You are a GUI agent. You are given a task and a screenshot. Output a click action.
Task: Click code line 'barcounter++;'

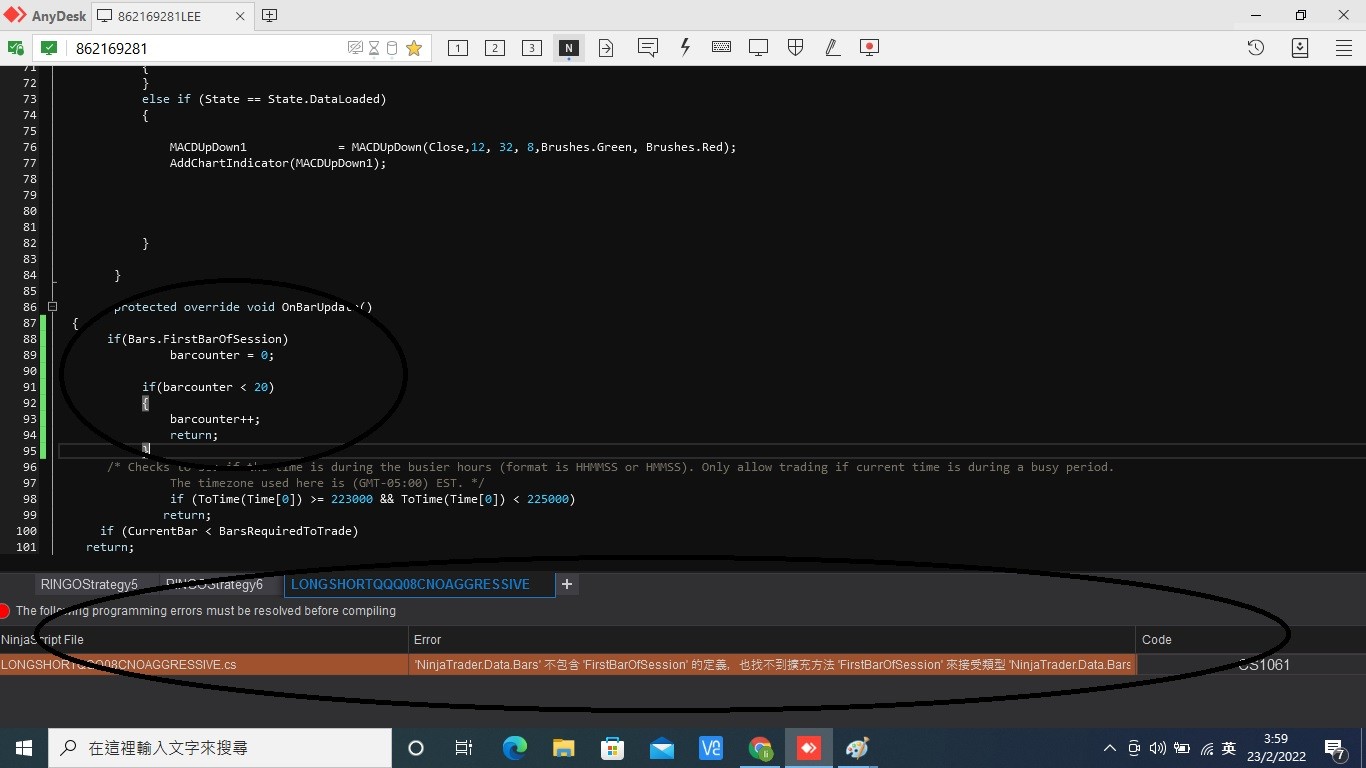click(215, 419)
